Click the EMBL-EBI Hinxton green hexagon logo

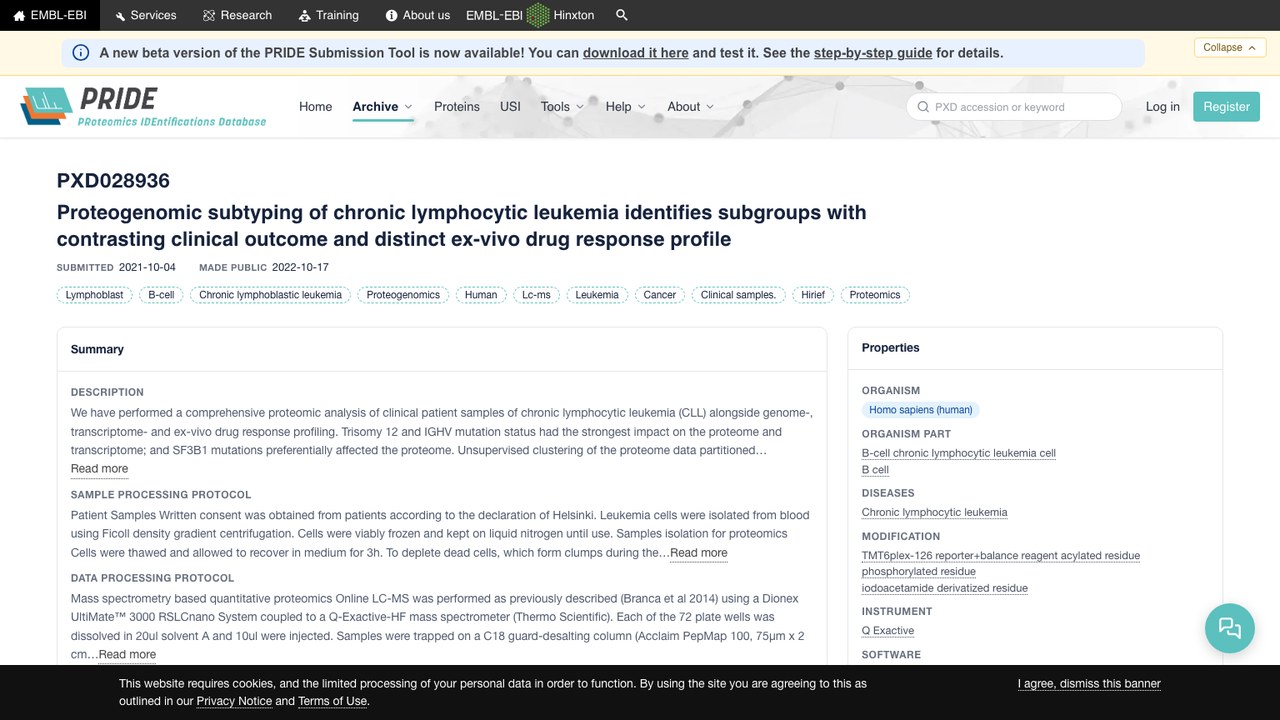(x=538, y=15)
